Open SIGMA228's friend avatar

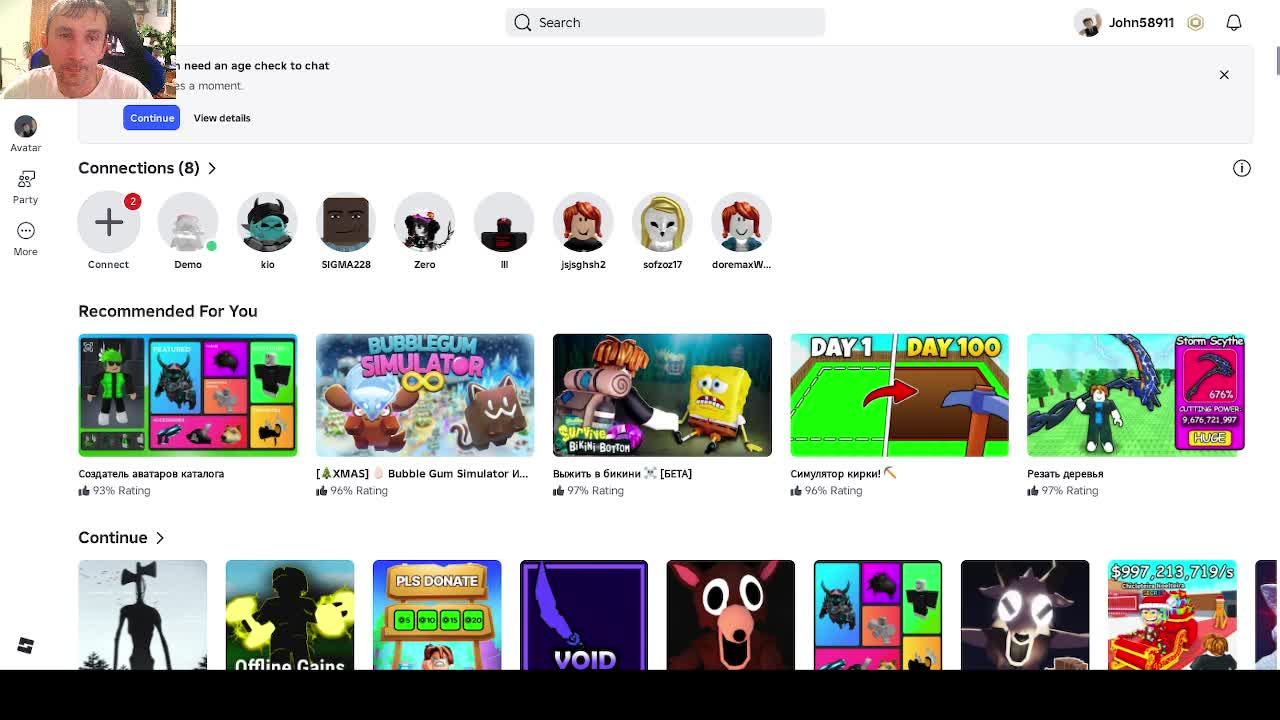[346, 222]
